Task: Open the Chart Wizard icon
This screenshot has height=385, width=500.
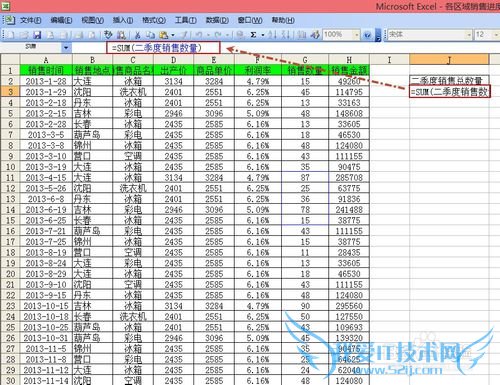Action: click(301, 35)
